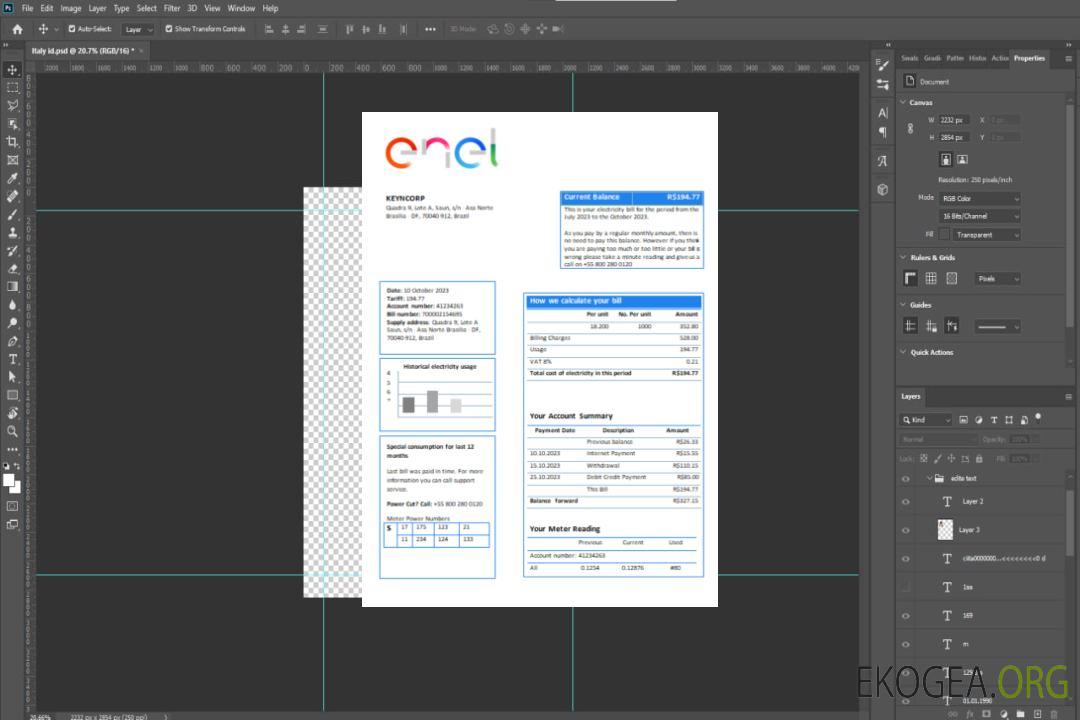
Task: Select the Eraser tool
Action: click(x=13, y=269)
